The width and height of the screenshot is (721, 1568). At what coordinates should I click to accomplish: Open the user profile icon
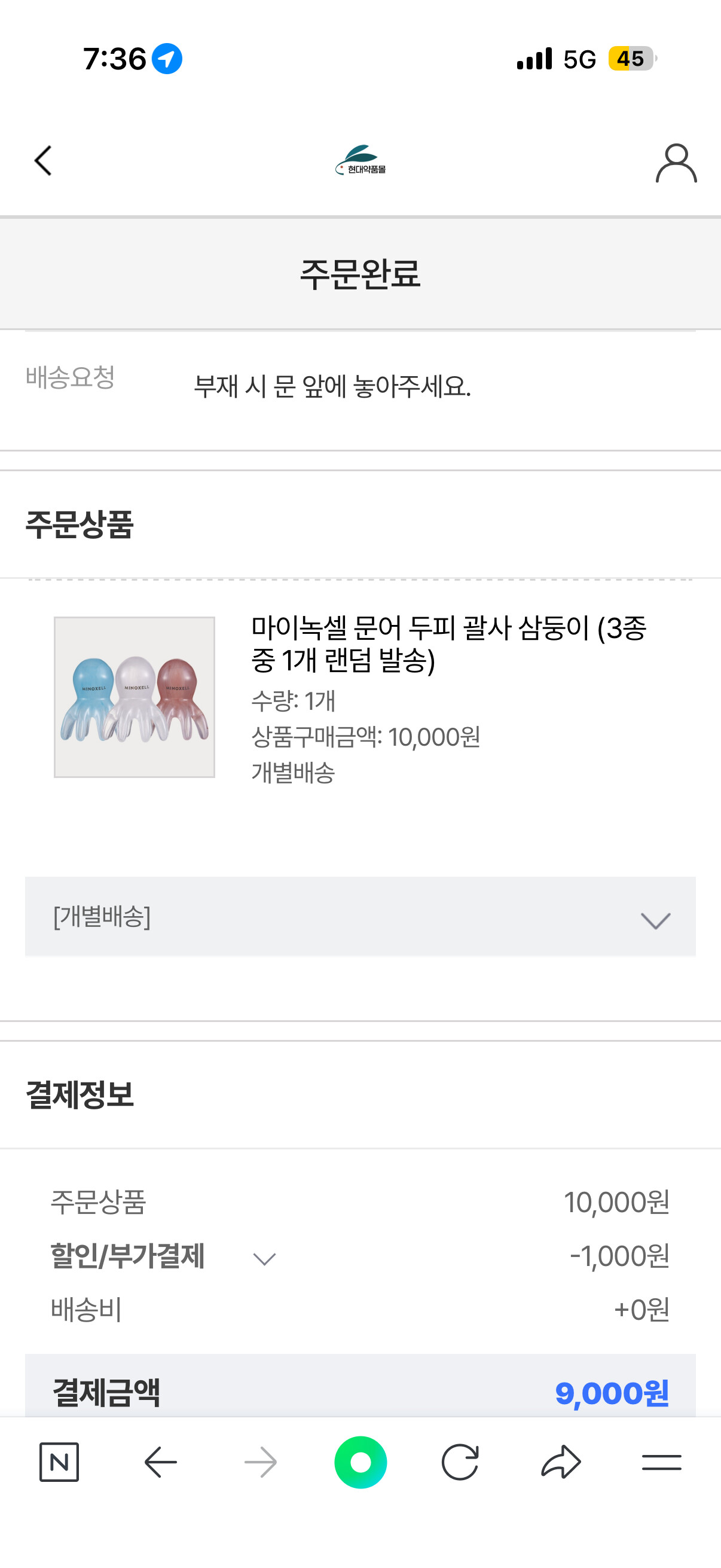click(676, 163)
